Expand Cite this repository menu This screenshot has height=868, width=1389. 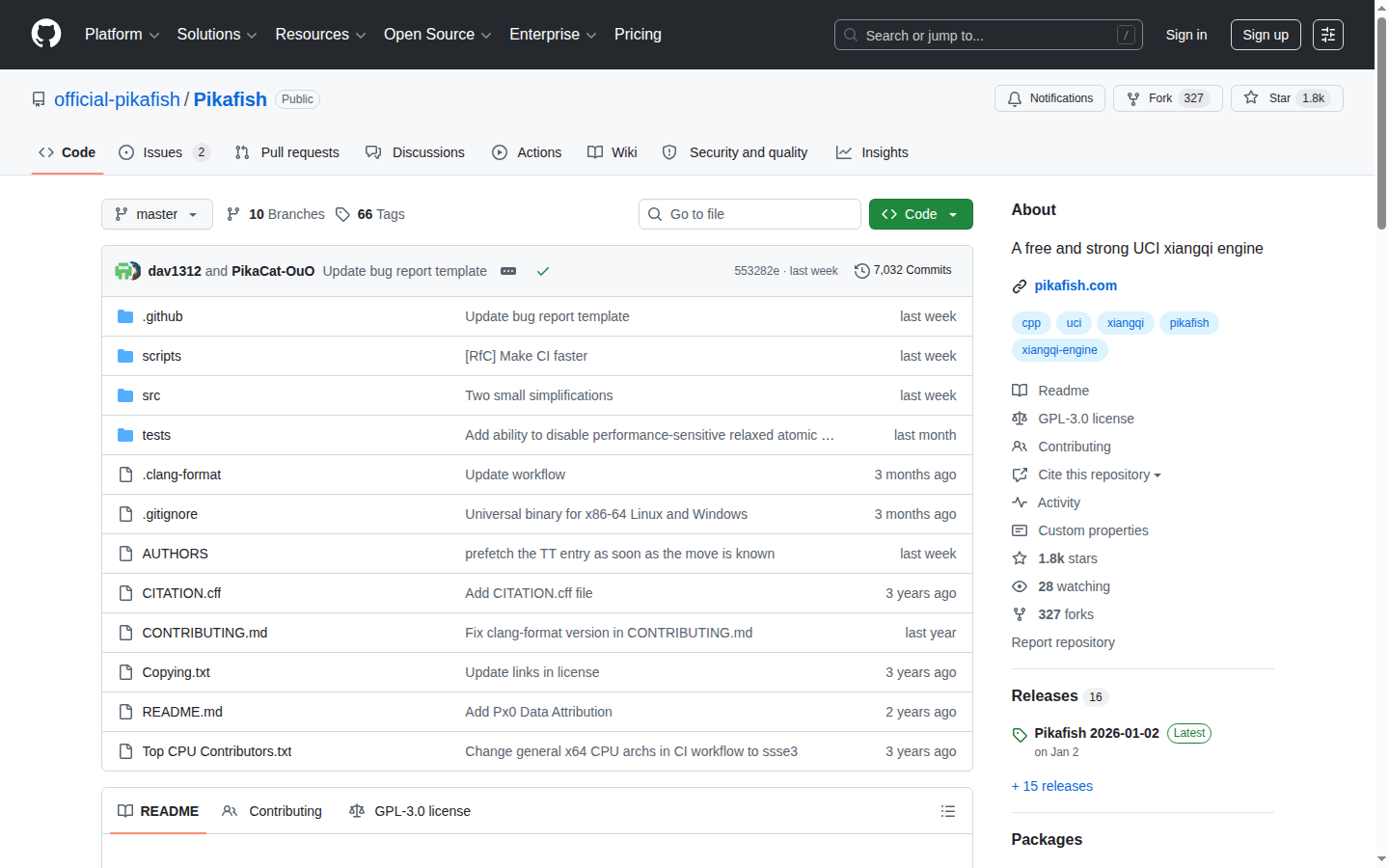(1087, 475)
